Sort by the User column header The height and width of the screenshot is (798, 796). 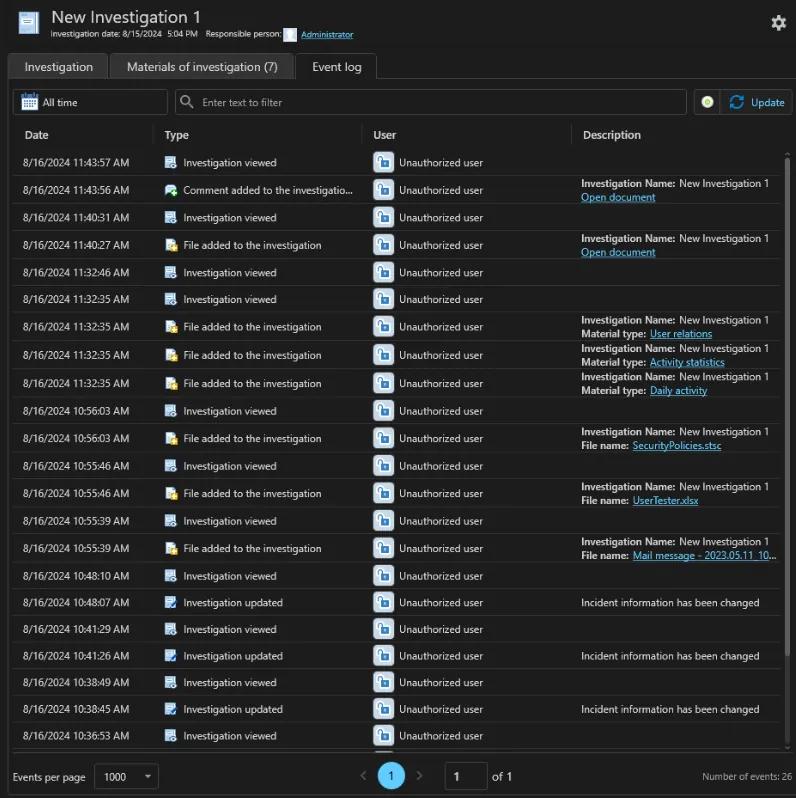[384, 135]
